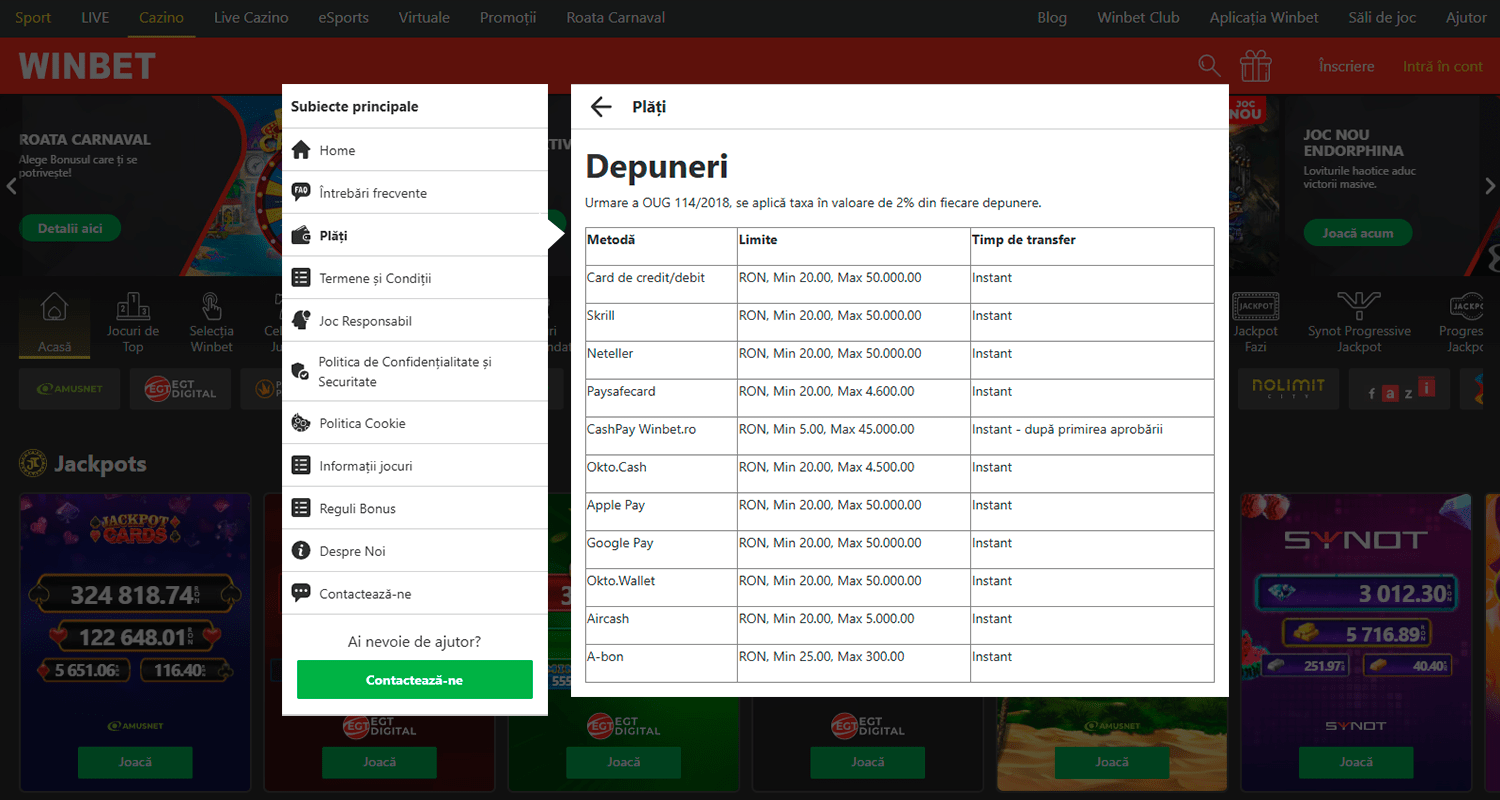Click the Joc Responsabil head icon

coord(301,321)
